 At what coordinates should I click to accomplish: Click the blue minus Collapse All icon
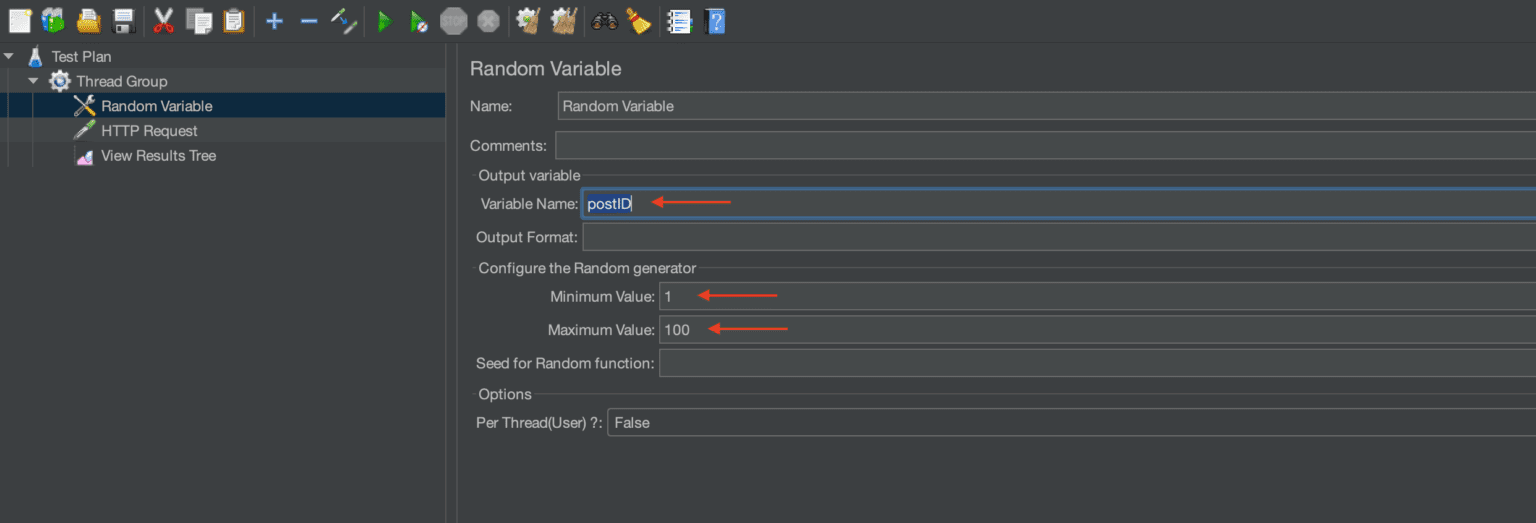pos(309,20)
